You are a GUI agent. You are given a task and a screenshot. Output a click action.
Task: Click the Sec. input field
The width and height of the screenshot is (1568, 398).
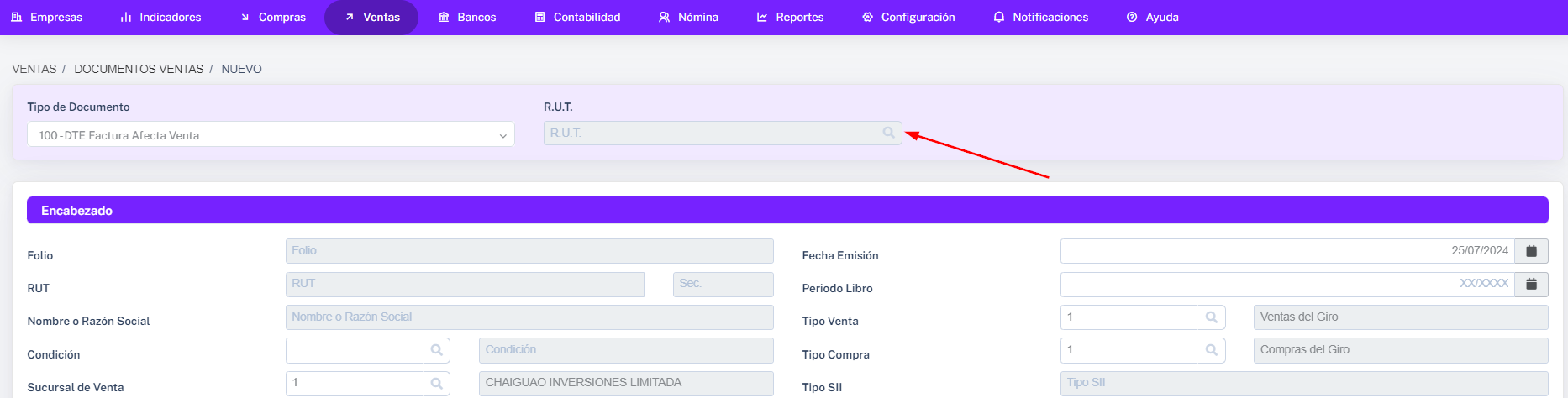pos(723,284)
